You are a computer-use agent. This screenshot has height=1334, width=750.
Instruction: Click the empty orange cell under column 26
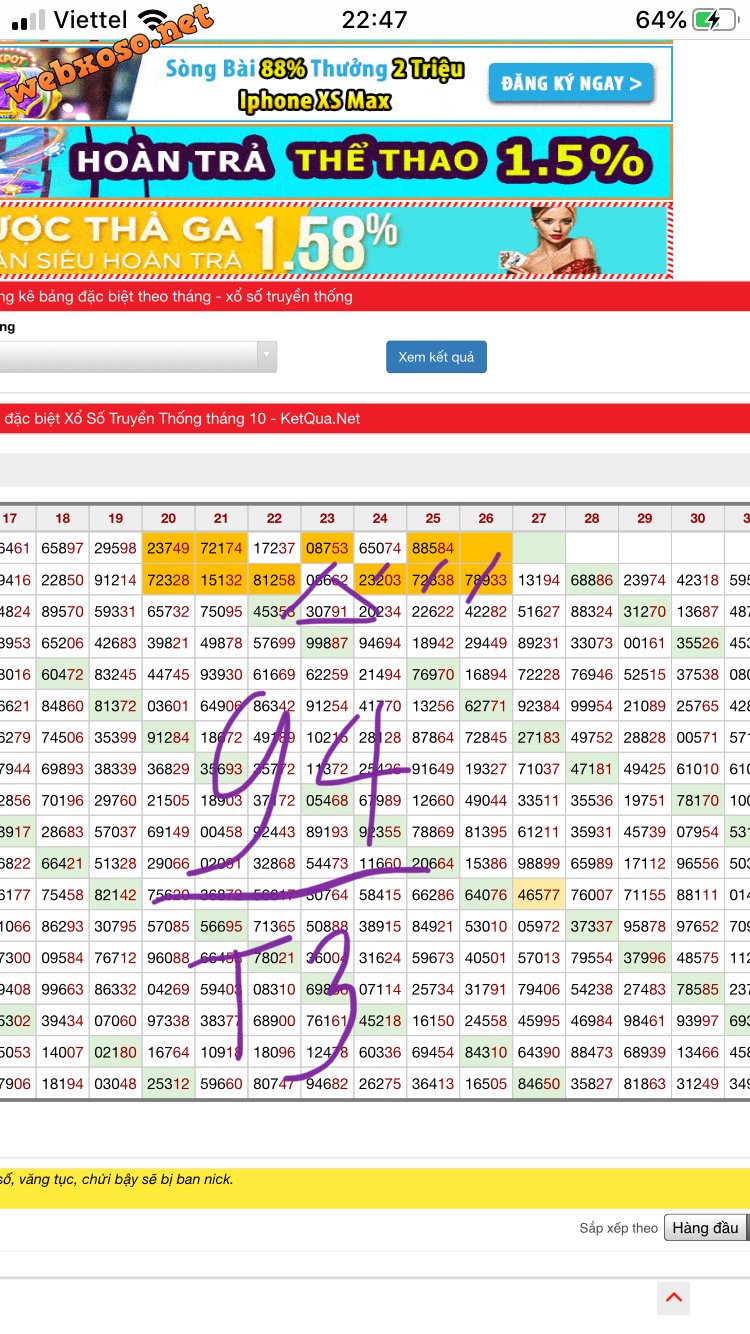click(486, 548)
